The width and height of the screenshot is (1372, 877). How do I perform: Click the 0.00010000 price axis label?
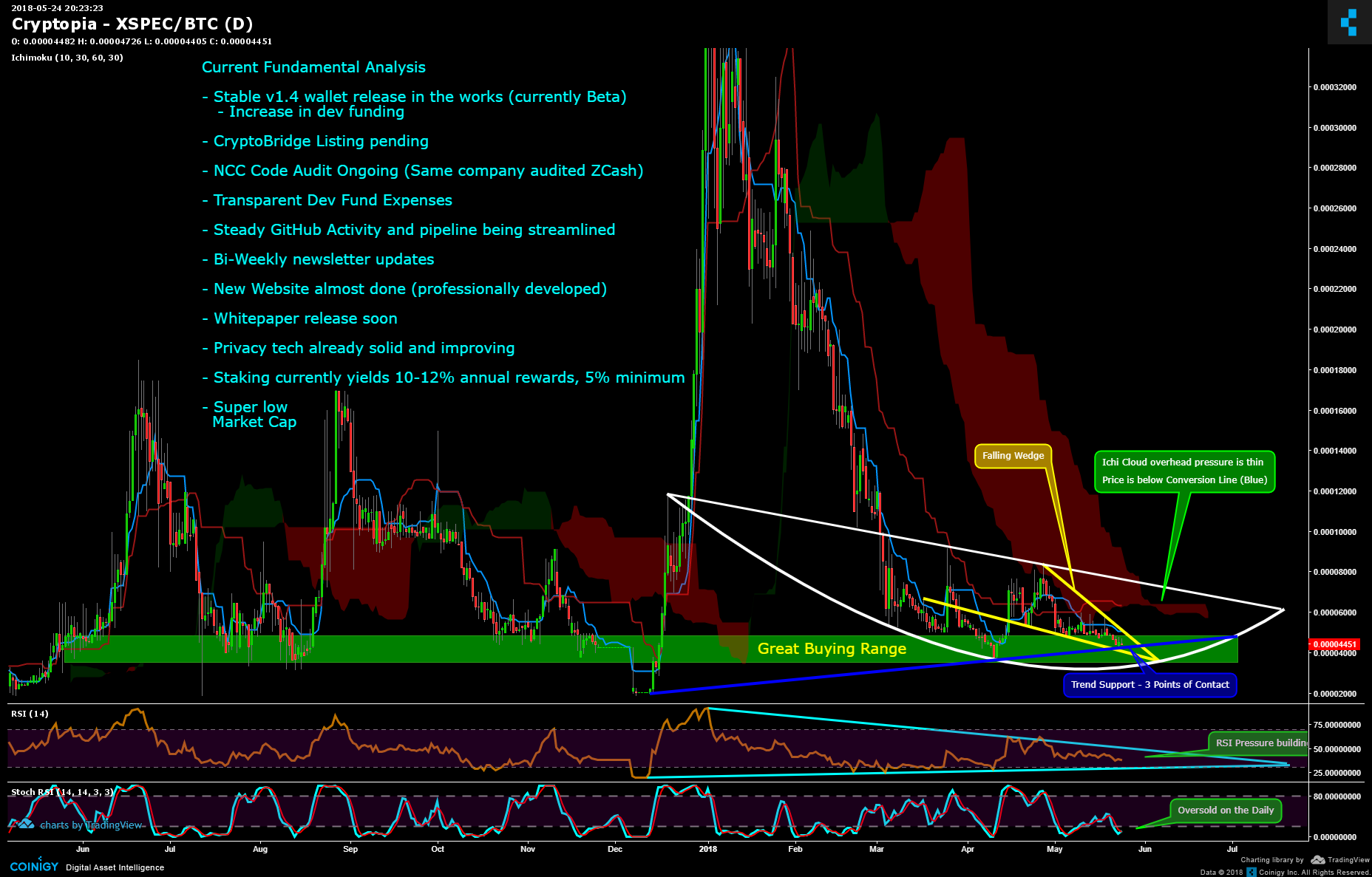tap(1334, 532)
